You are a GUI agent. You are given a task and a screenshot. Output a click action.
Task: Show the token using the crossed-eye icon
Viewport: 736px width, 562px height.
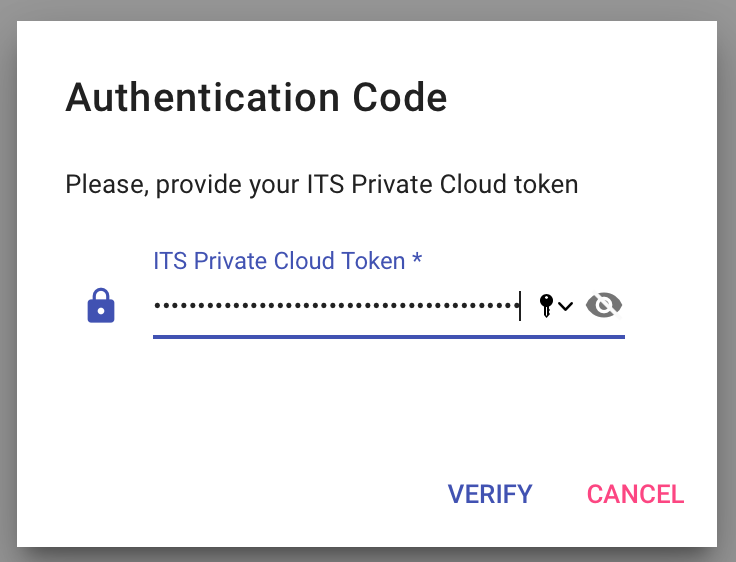(x=604, y=305)
